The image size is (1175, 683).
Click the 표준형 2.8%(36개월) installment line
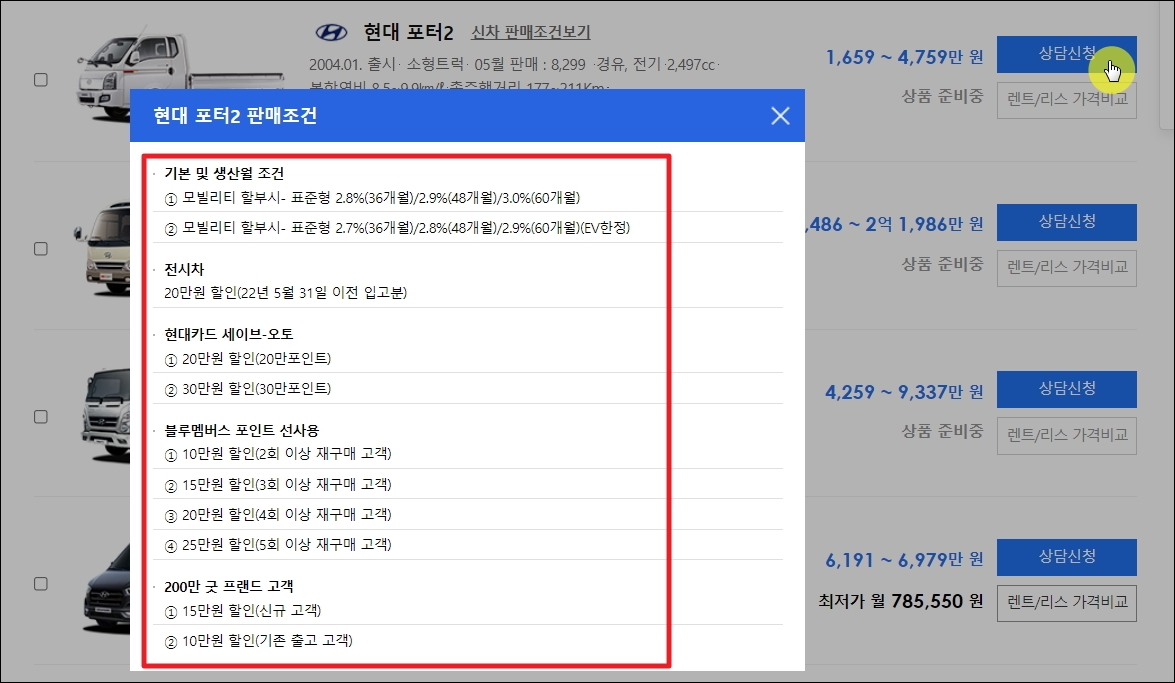pos(372,198)
